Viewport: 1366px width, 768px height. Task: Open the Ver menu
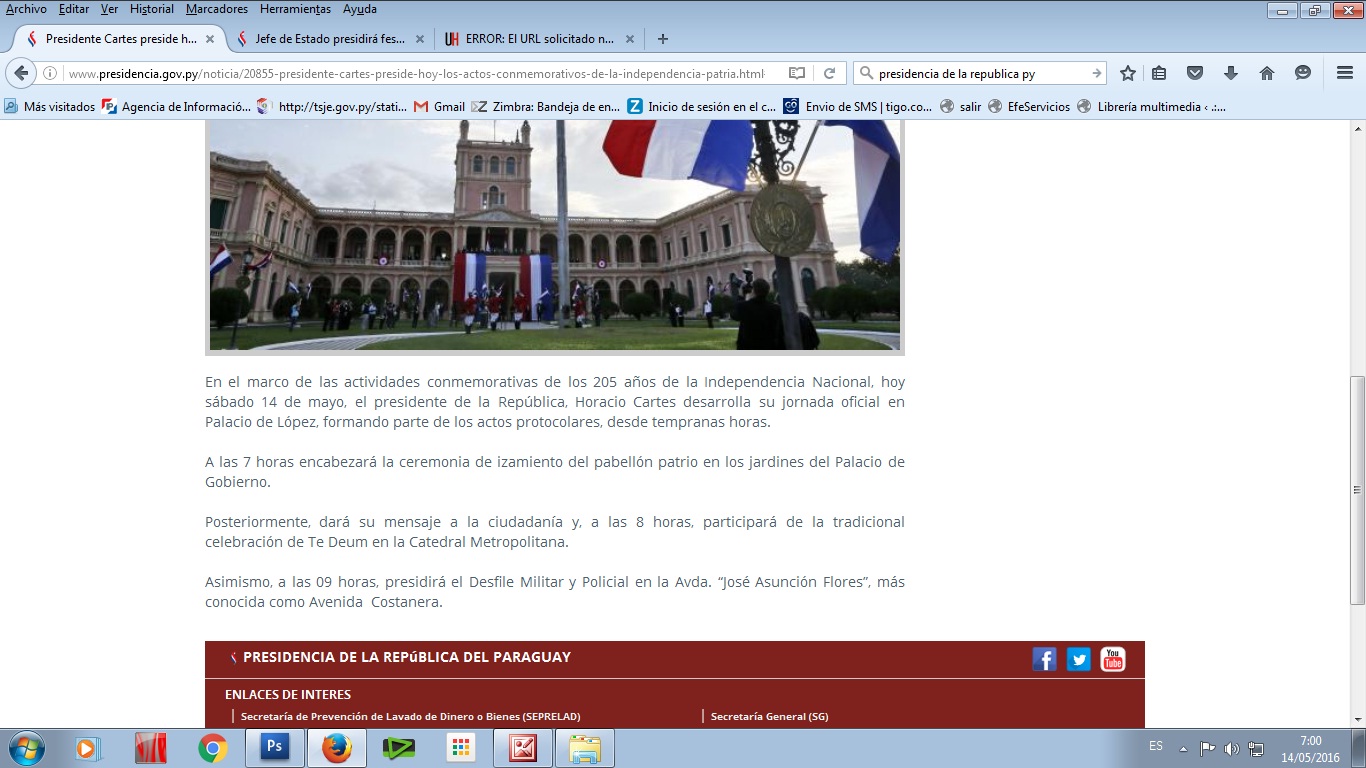(x=110, y=9)
